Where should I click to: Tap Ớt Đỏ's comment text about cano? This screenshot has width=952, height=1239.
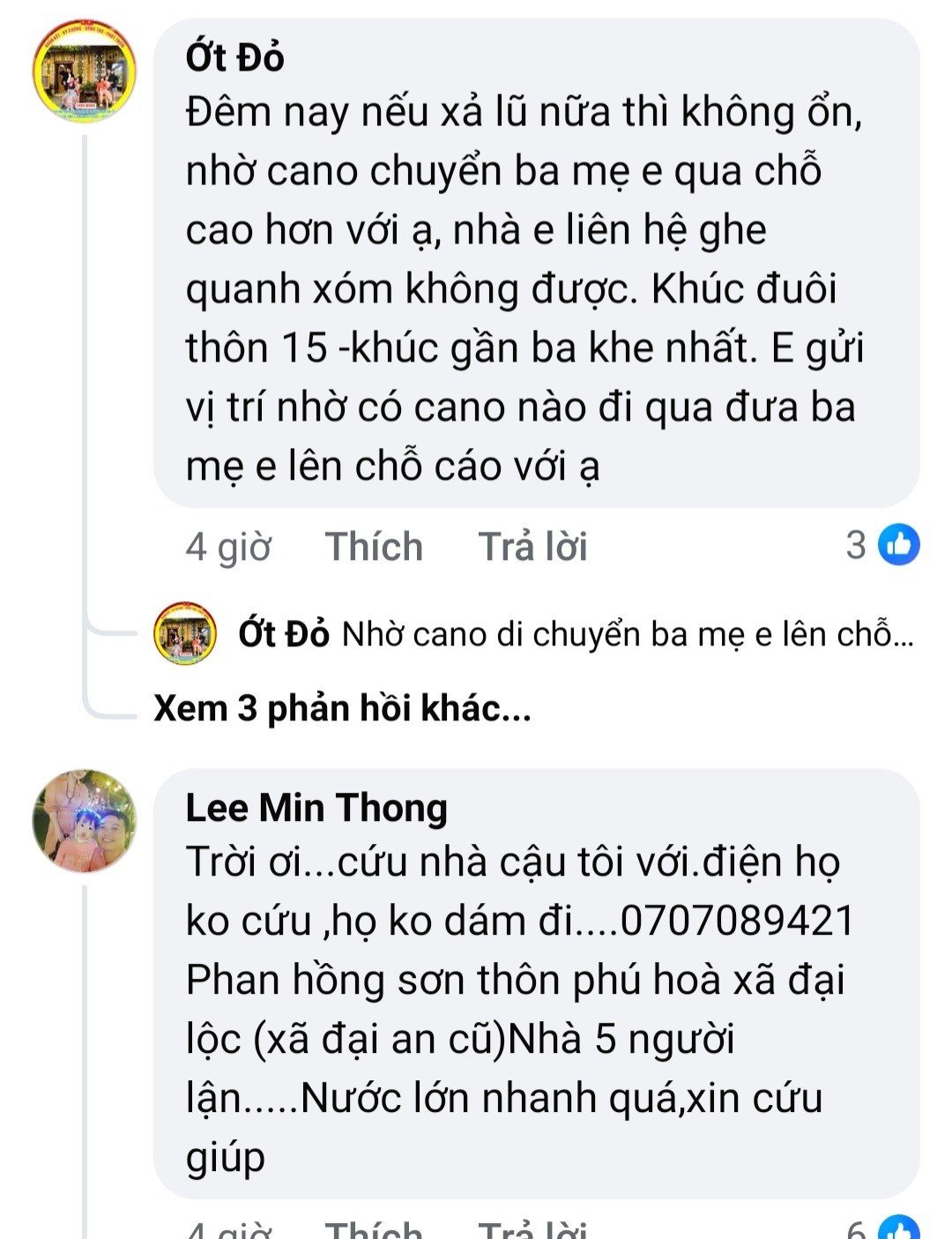[520, 289]
